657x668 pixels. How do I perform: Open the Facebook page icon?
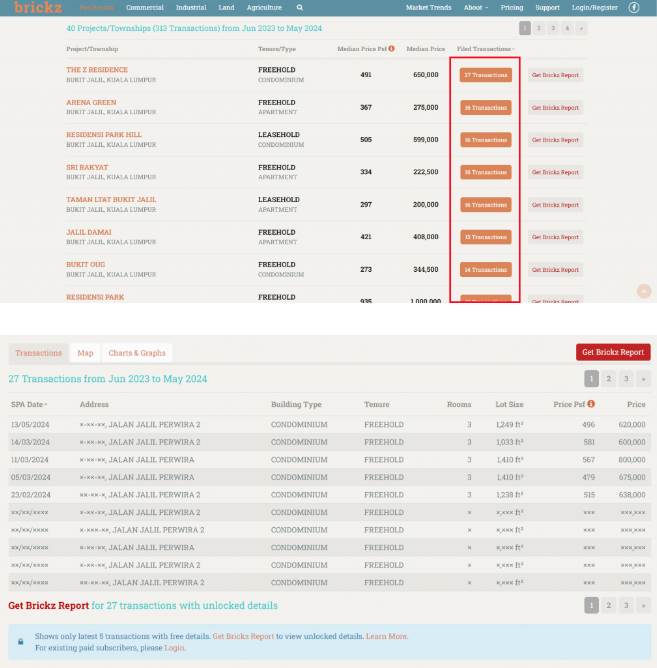tap(634, 8)
